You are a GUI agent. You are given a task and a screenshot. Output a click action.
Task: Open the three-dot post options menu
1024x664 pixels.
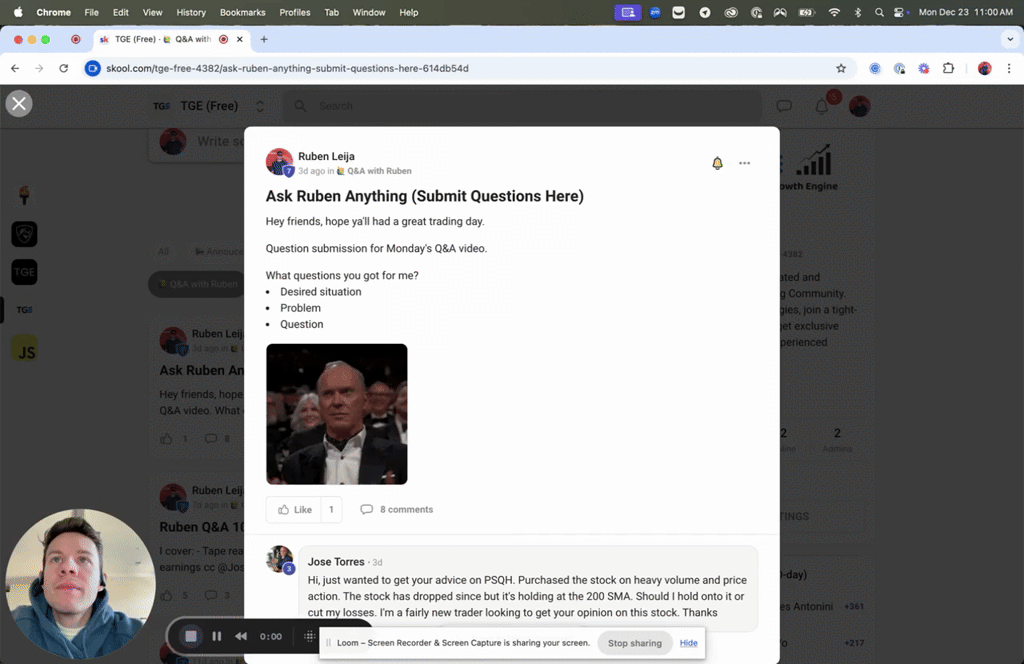pyautogui.click(x=744, y=163)
